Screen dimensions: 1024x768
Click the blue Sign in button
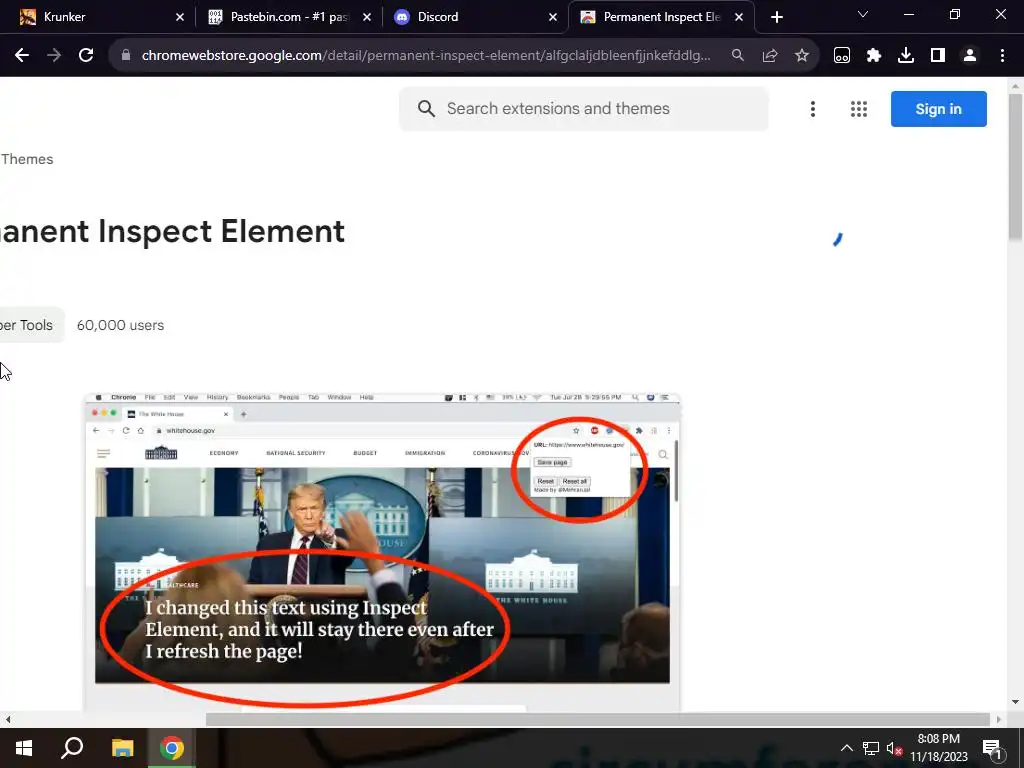(x=938, y=109)
